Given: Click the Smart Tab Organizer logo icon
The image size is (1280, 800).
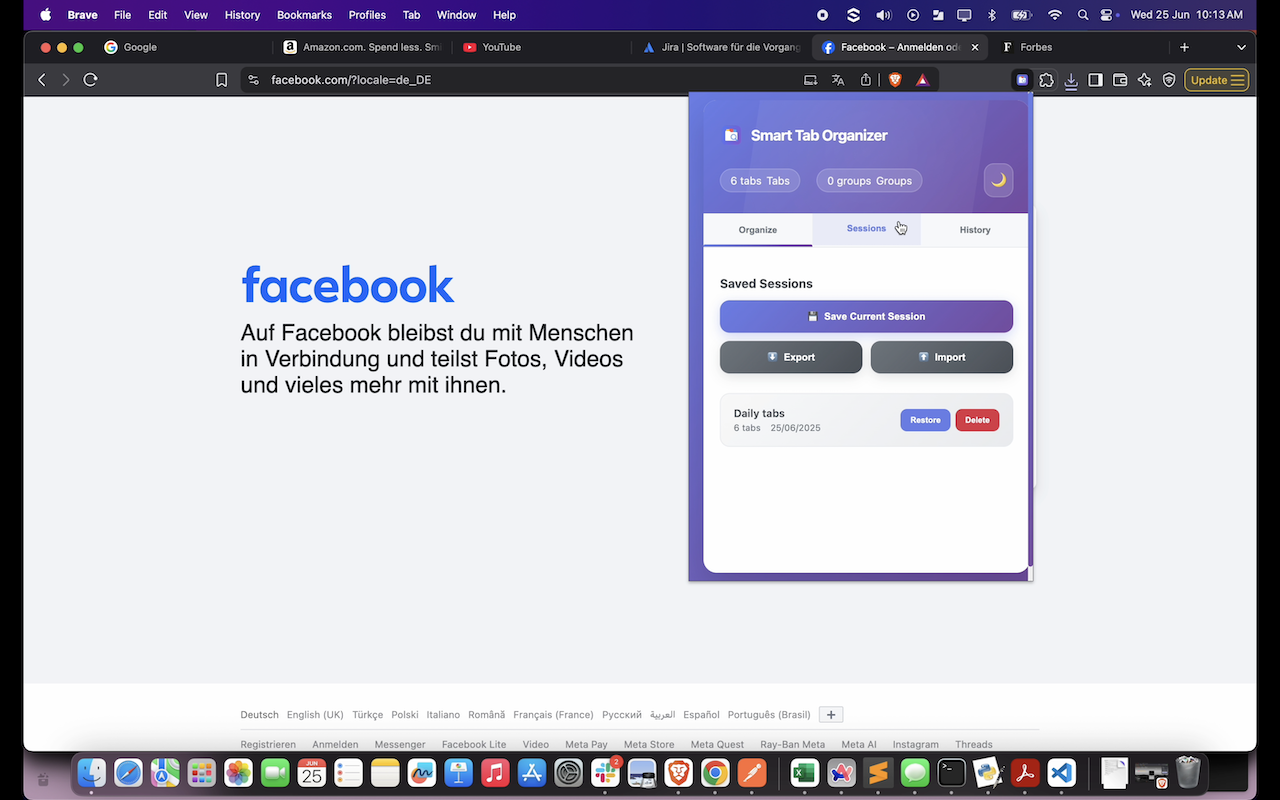Looking at the screenshot, I should [x=731, y=136].
